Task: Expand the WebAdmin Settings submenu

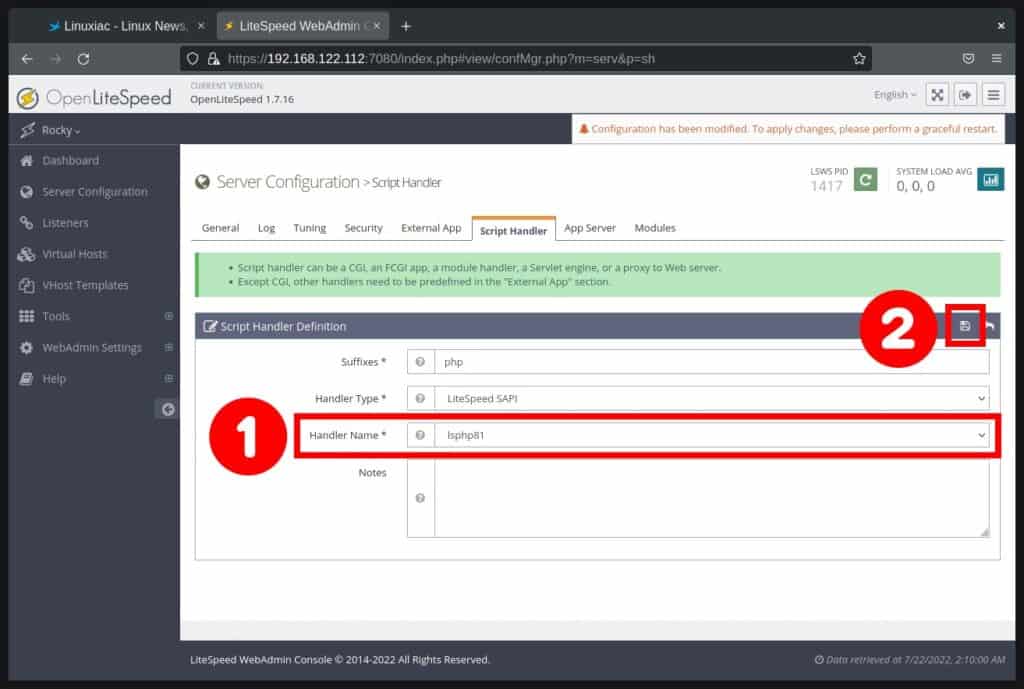Action: (x=168, y=347)
